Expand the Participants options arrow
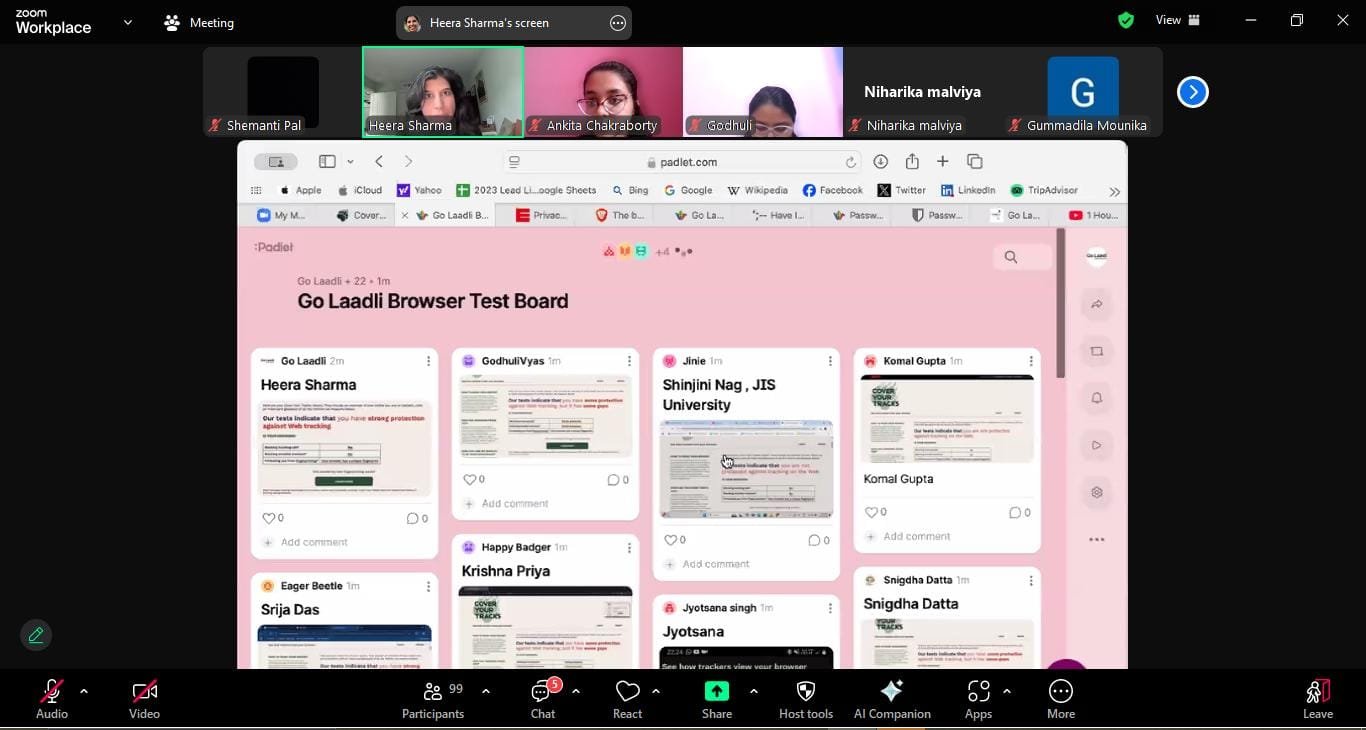 486,691
